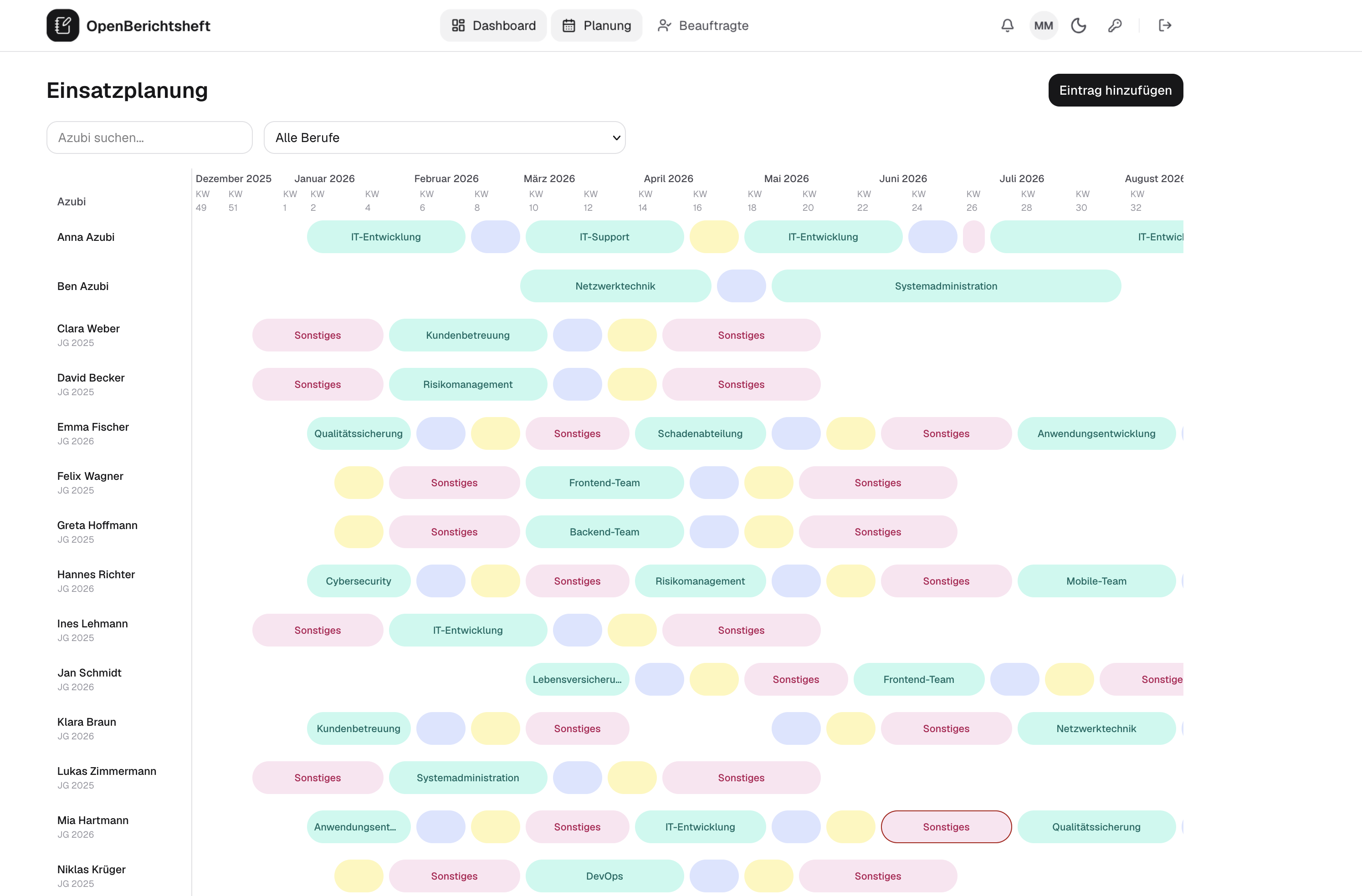
Task: Open the notifications bell
Action: (x=1007, y=26)
